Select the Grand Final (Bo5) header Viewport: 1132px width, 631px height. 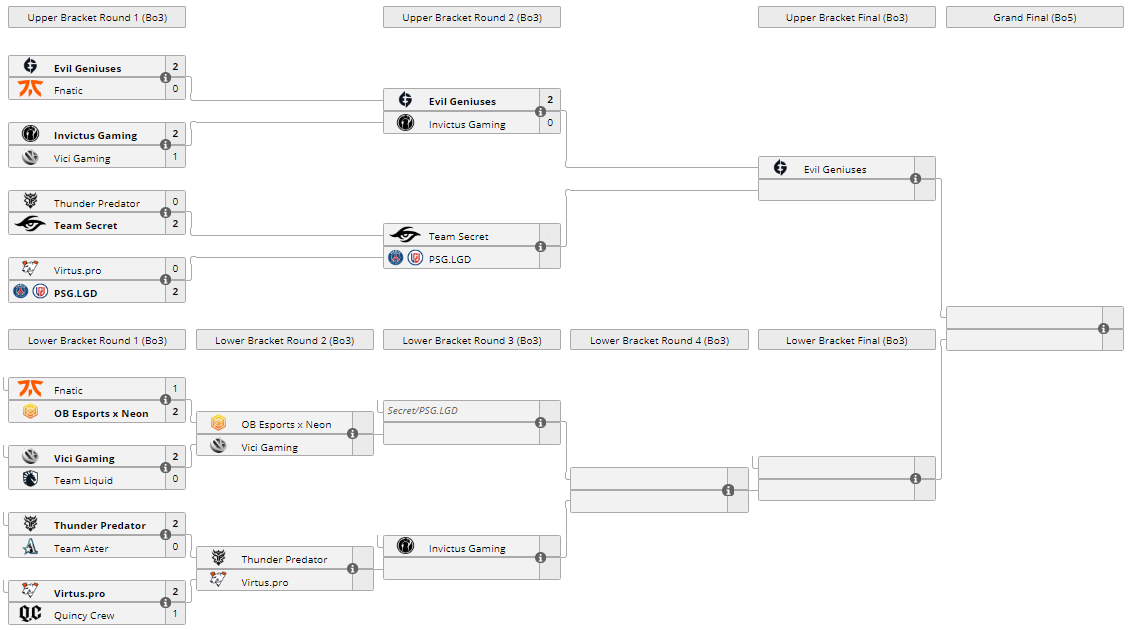[x=1034, y=17]
